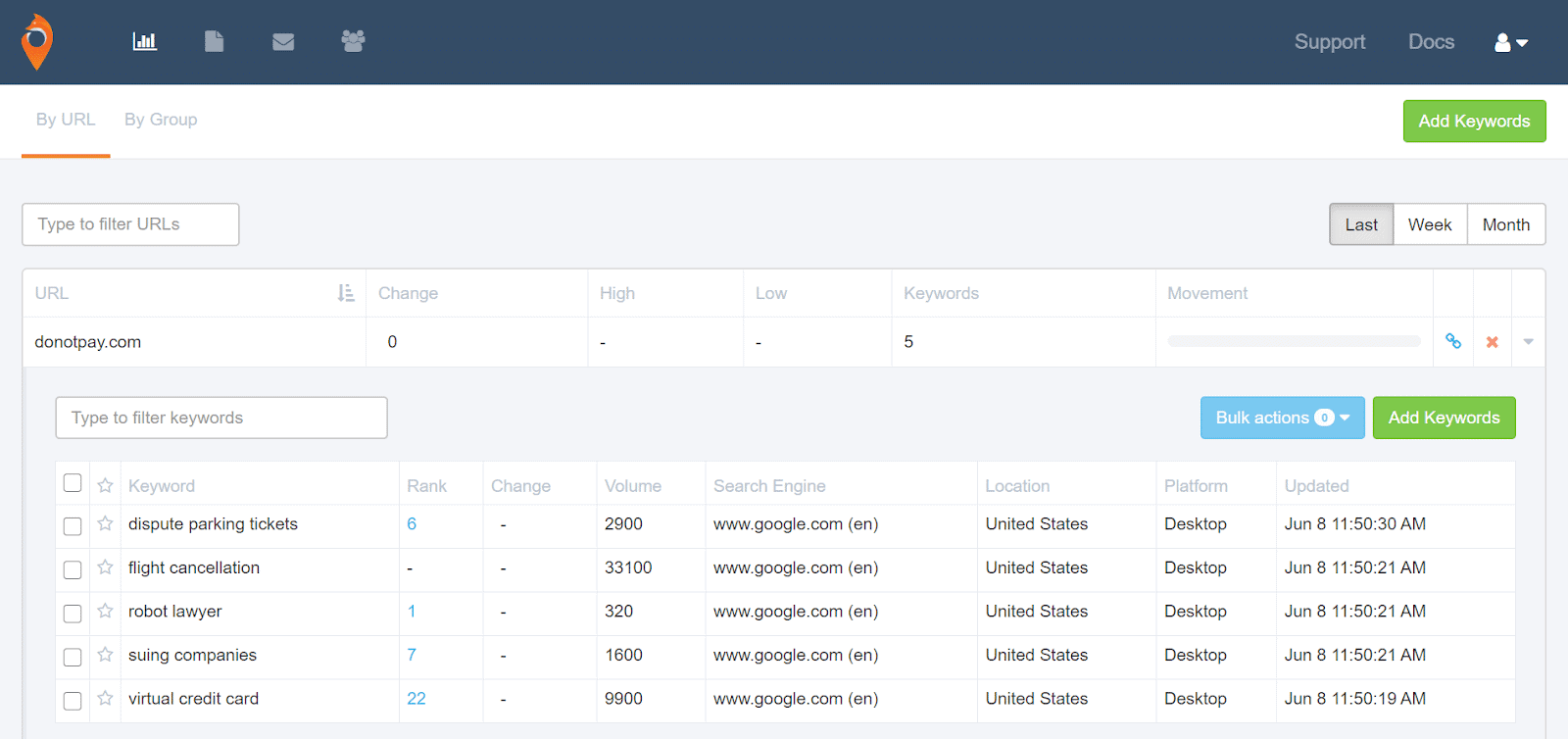
Task: Focus the Type to filter URLs field
Action: (x=130, y=224)
